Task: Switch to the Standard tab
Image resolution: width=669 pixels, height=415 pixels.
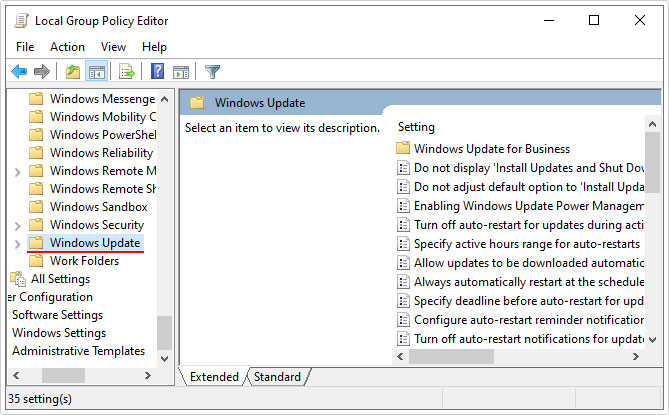Action: coord(277,377)
